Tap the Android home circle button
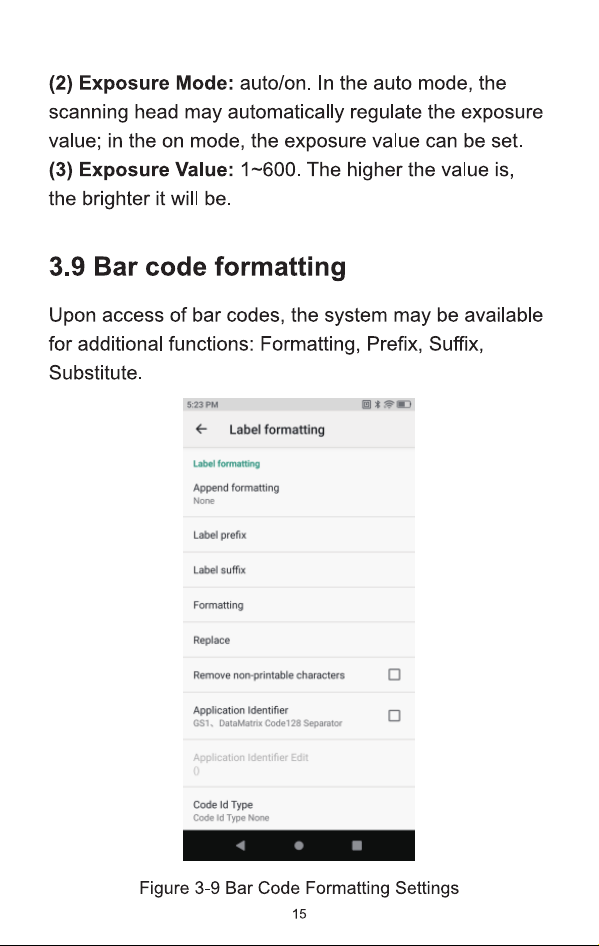This screenshot has height=946, width=599. click(x=299, y=845)
